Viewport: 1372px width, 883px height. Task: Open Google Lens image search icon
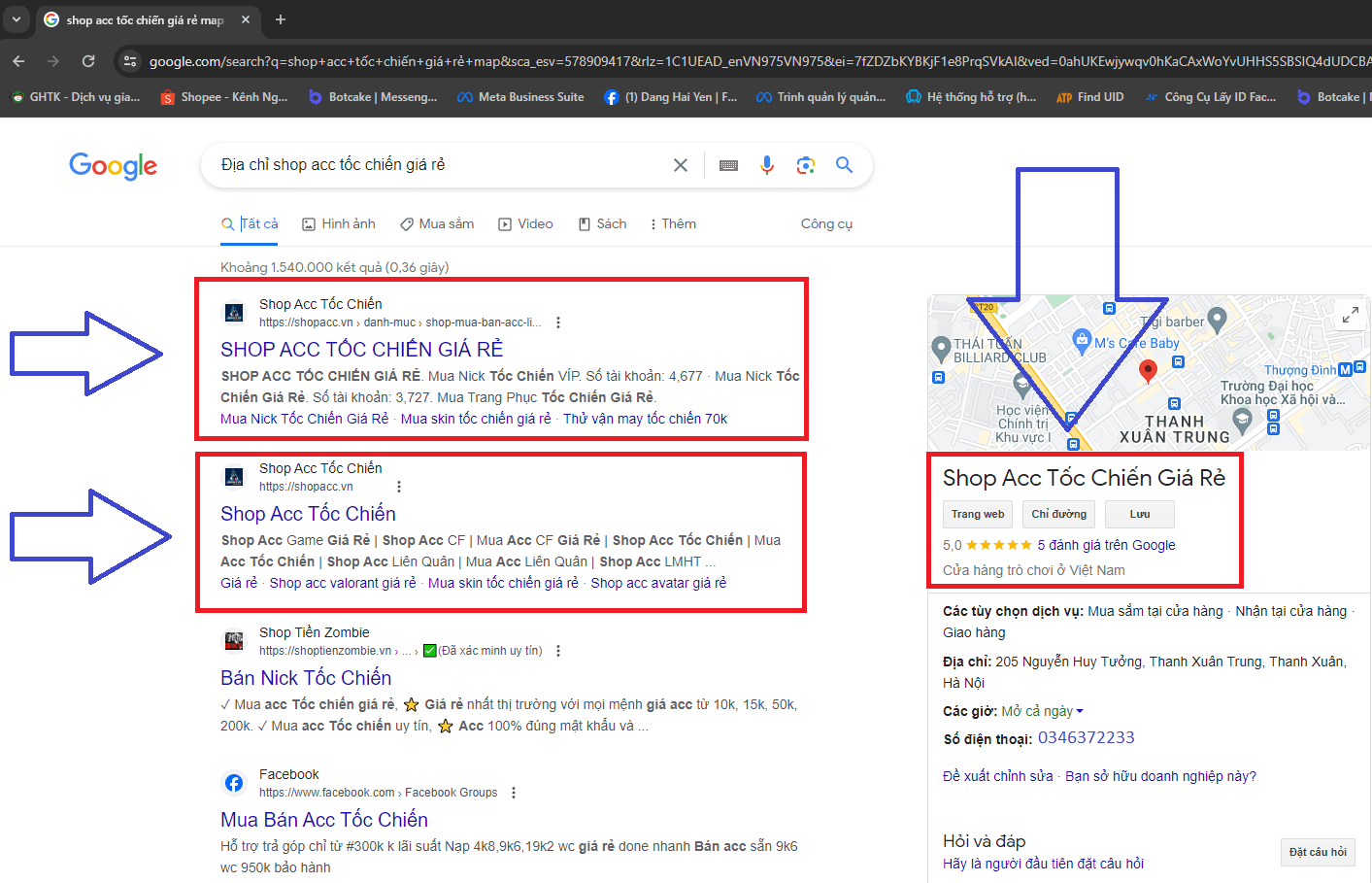click(806, 165)
